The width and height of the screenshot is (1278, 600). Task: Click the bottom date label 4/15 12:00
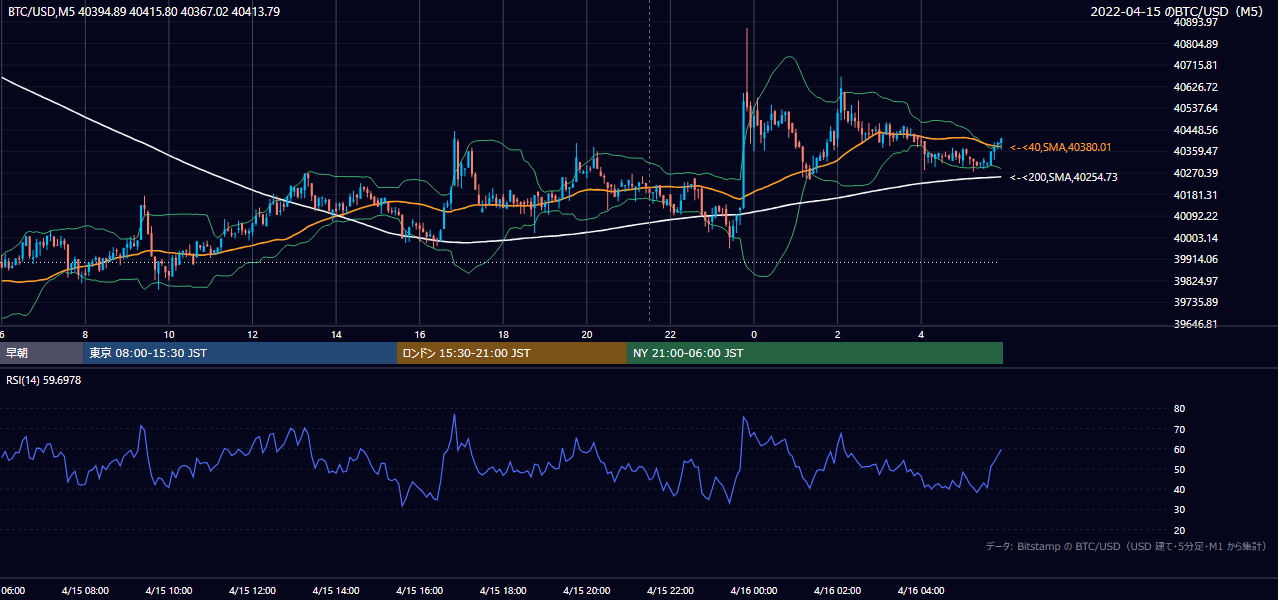252,591
